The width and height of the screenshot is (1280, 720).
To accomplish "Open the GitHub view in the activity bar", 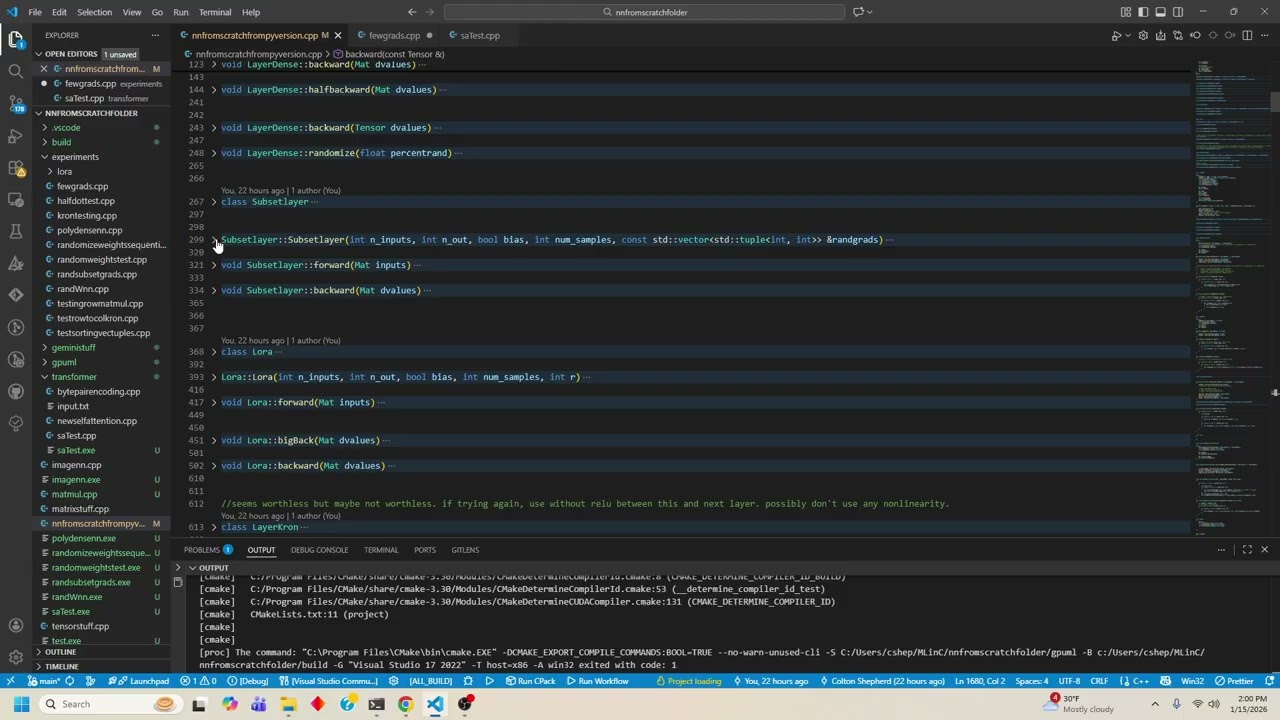I will coord(16,391).
